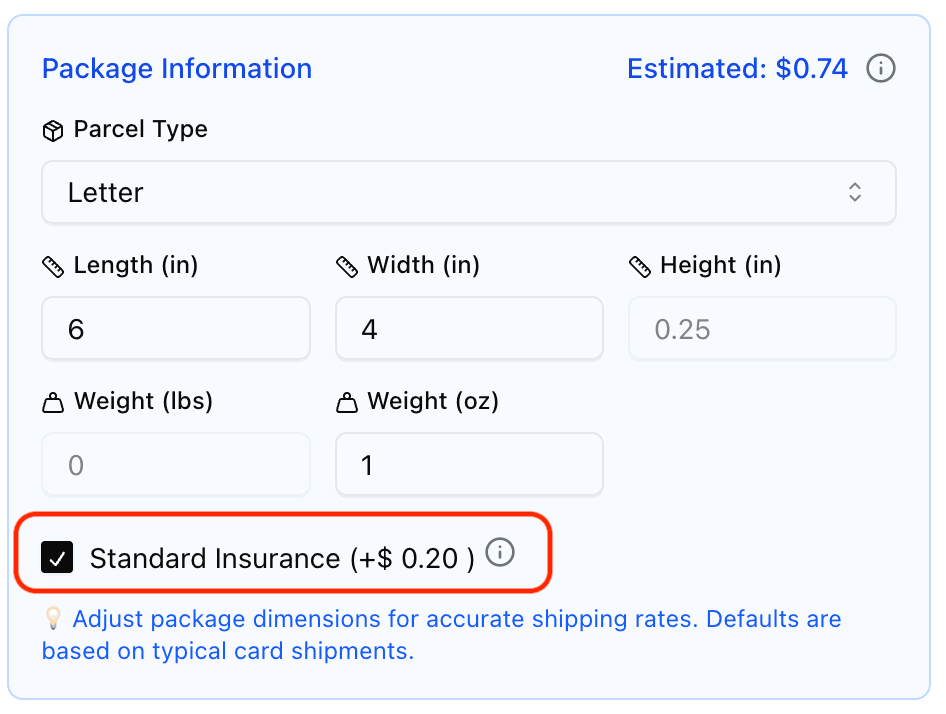Open the info tooltip next to Estimated price

click(881, 68)
